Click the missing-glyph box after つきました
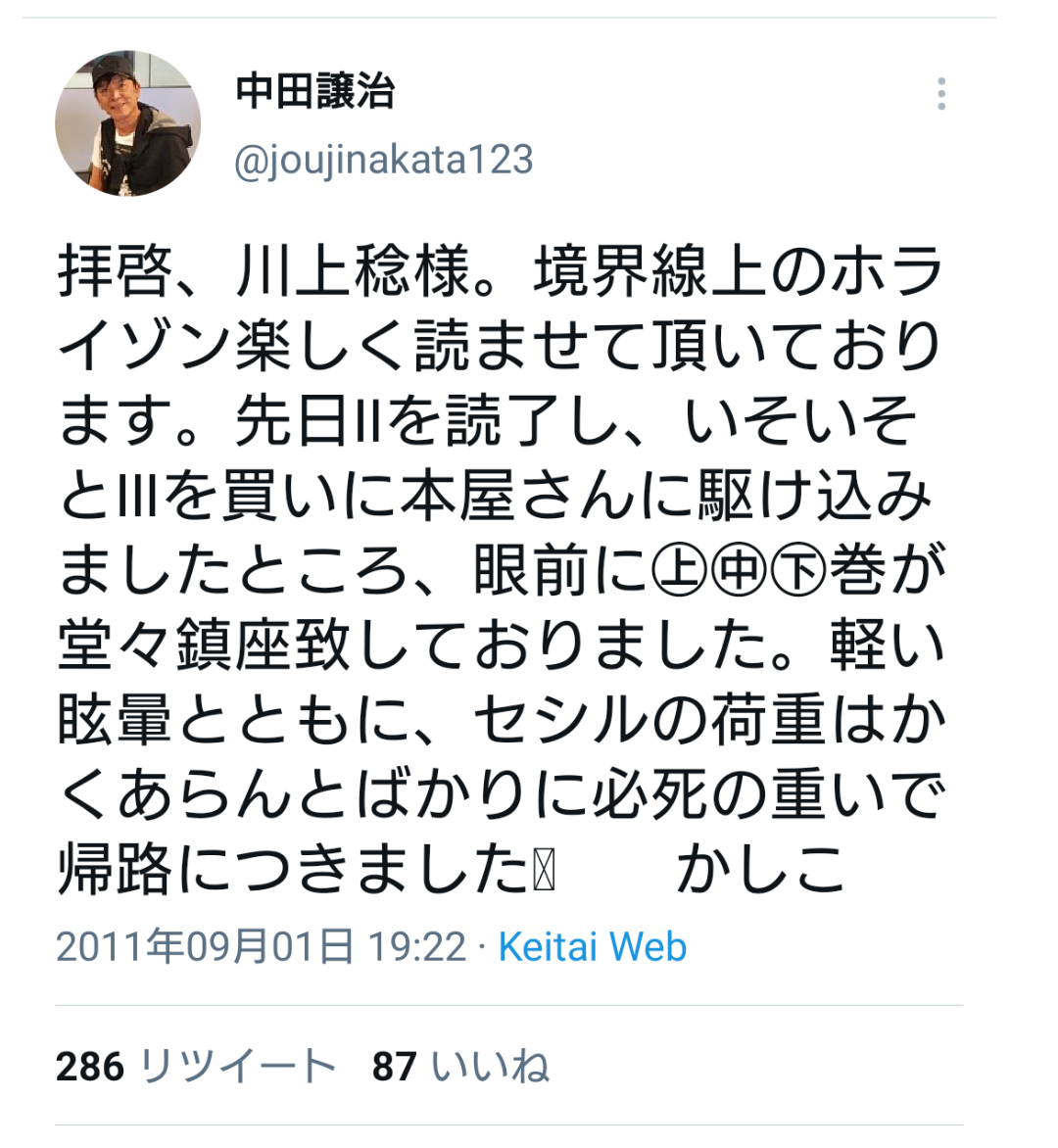Viewport: 1058px width, 1148px height. pos(544,872)
